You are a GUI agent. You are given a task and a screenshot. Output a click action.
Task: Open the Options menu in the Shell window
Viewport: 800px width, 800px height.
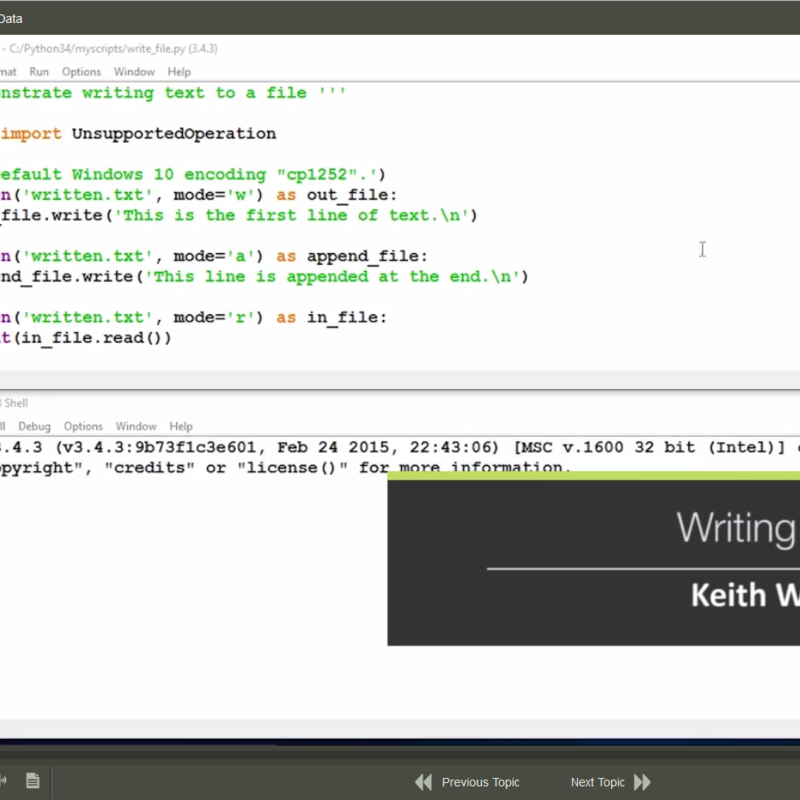(83, 427)
